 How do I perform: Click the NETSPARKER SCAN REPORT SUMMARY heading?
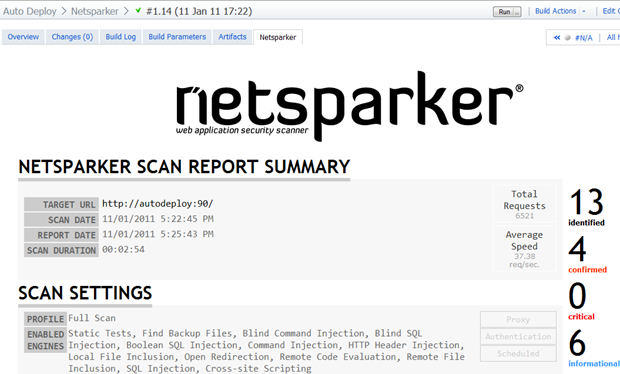click(184, 167)
